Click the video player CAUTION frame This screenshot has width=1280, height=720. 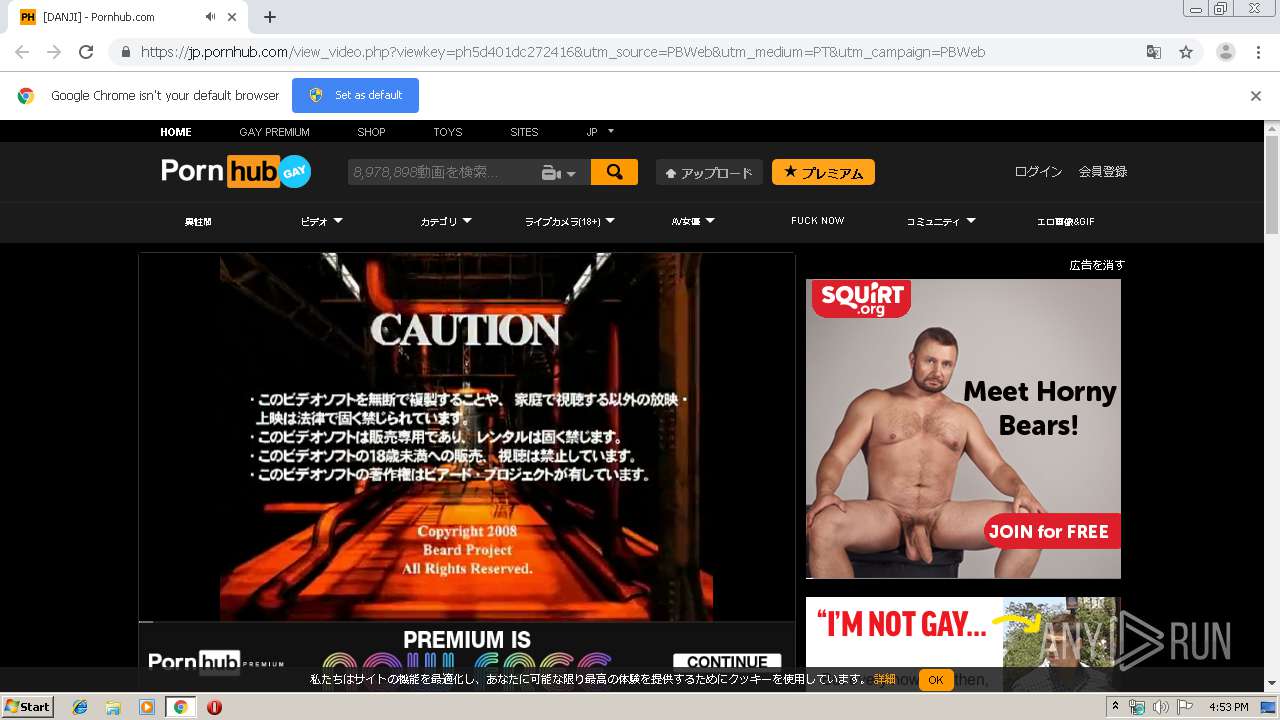pos(466,436)
